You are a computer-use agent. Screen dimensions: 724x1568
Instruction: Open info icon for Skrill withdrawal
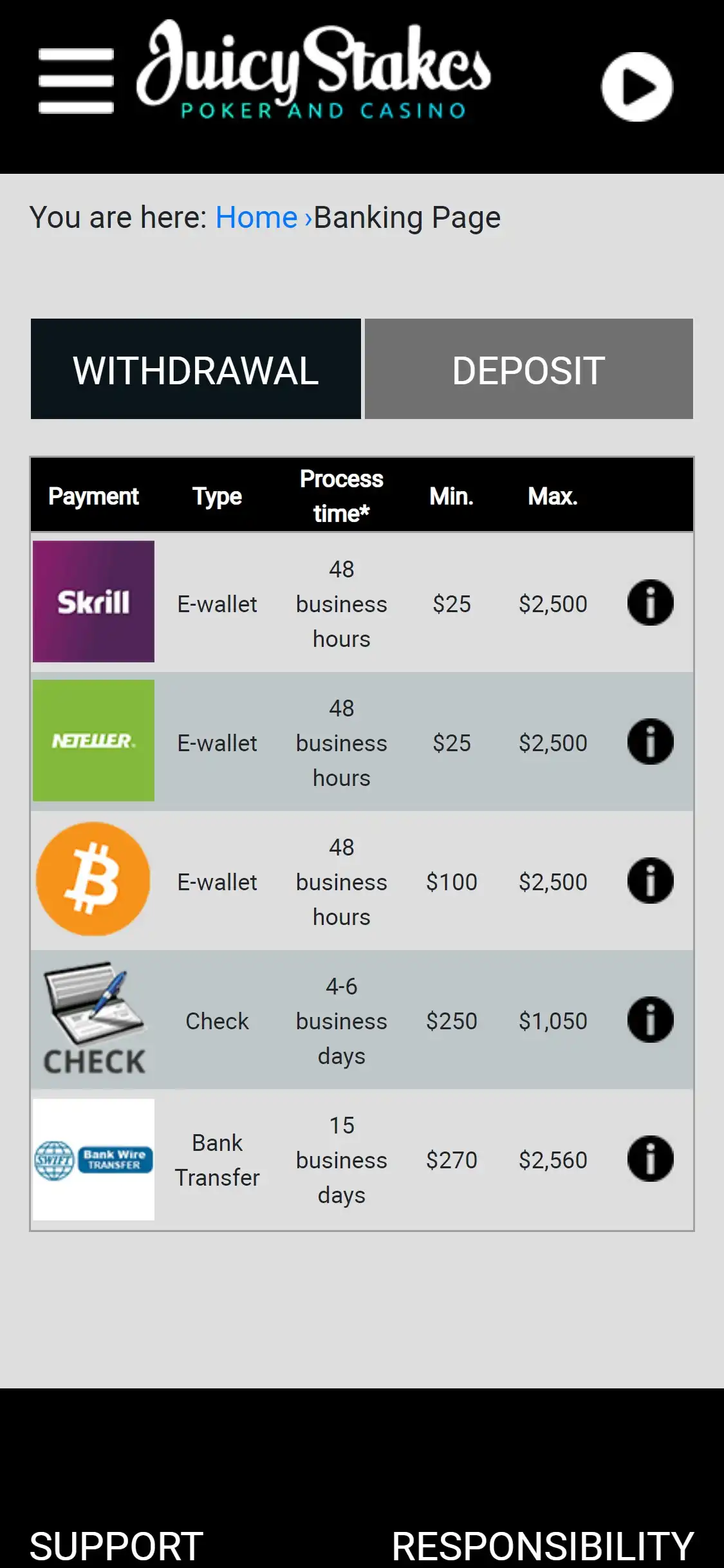pos(650,603)
